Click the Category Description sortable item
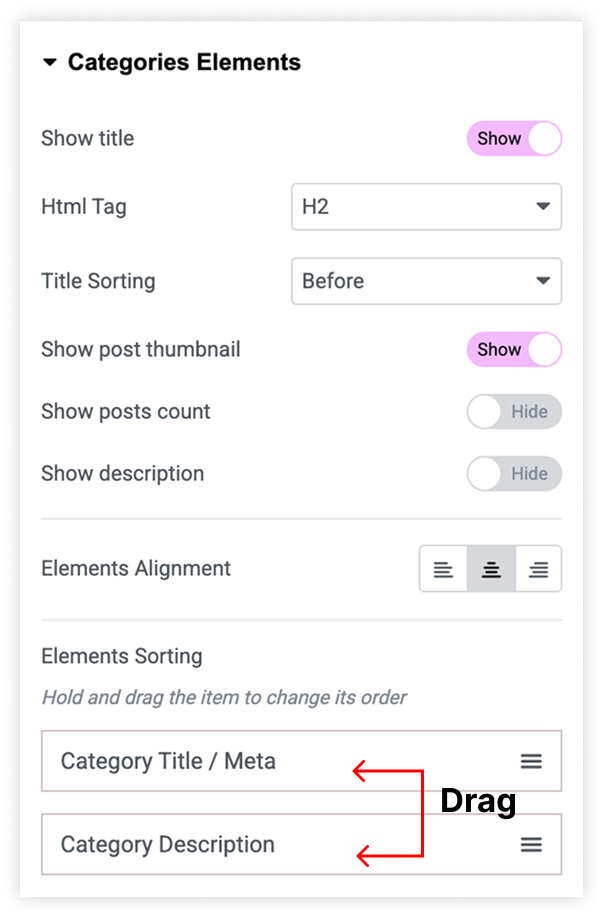The width and height of the screenshot is (603, 917). point(167,845)
